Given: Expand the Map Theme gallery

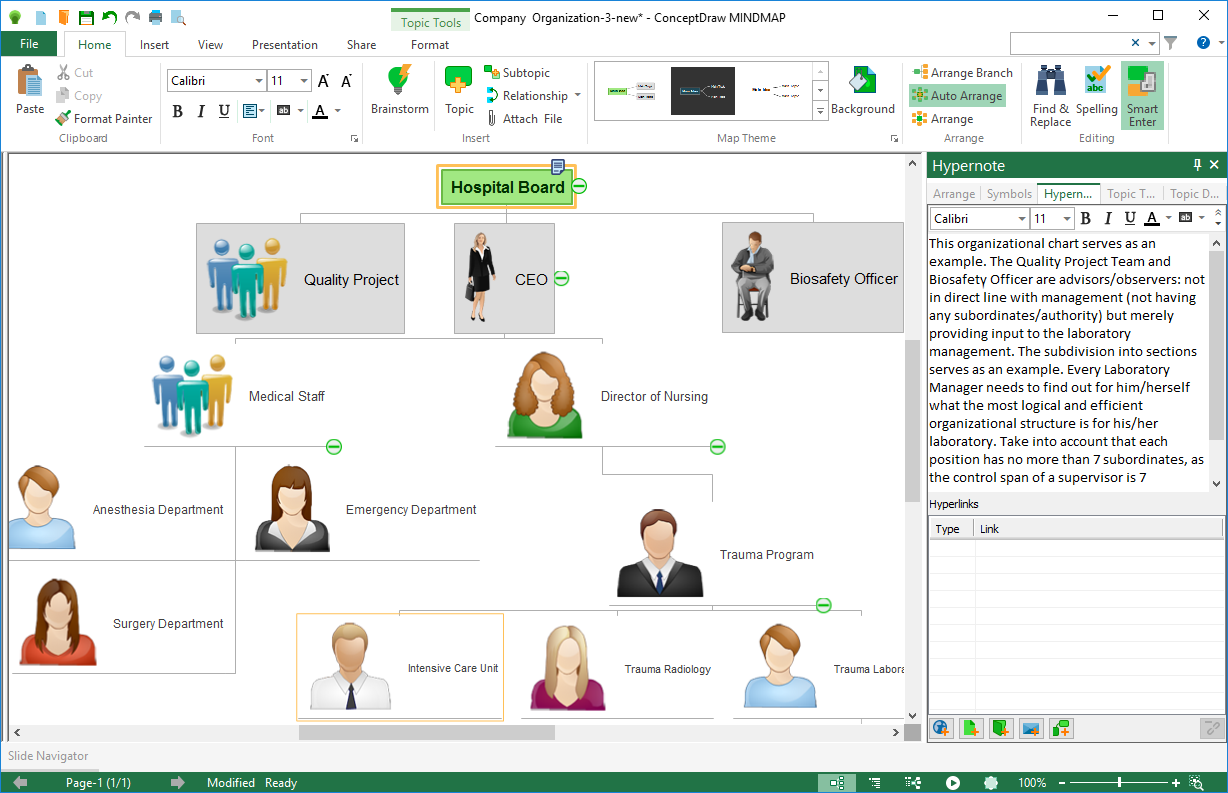Looking at the screenshot, I should tap(821, 112).
